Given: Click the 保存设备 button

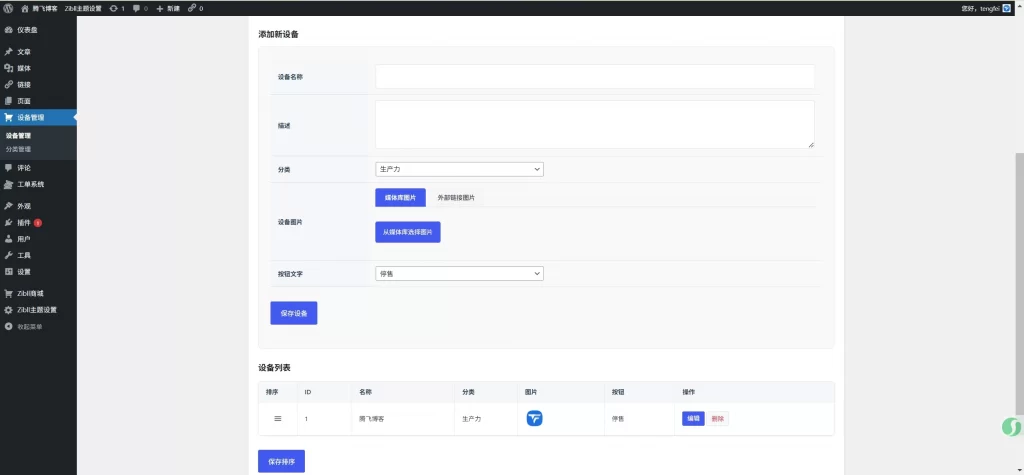Looking at the screenshot, I should 293,313.
